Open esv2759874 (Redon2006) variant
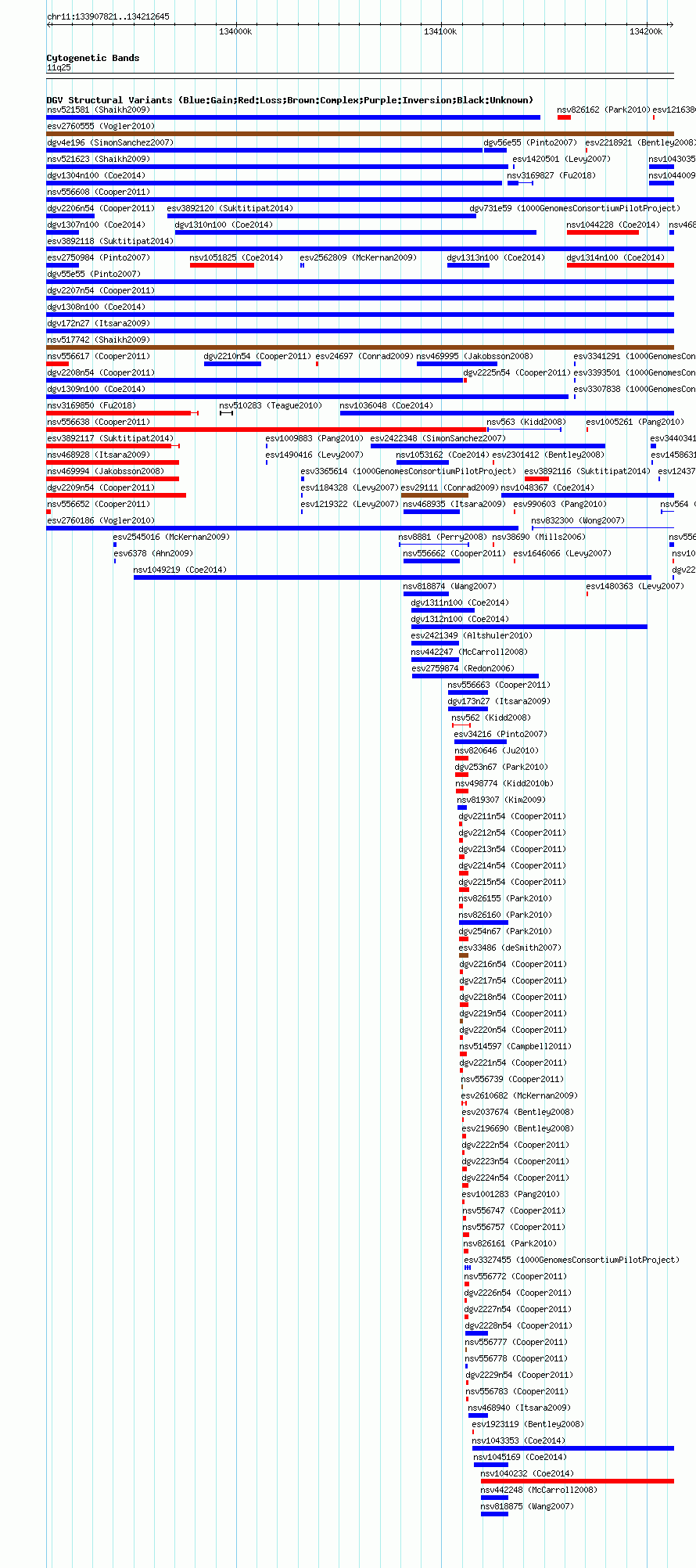This screenshot has width=696, height=1568. (x=463, y=668)
